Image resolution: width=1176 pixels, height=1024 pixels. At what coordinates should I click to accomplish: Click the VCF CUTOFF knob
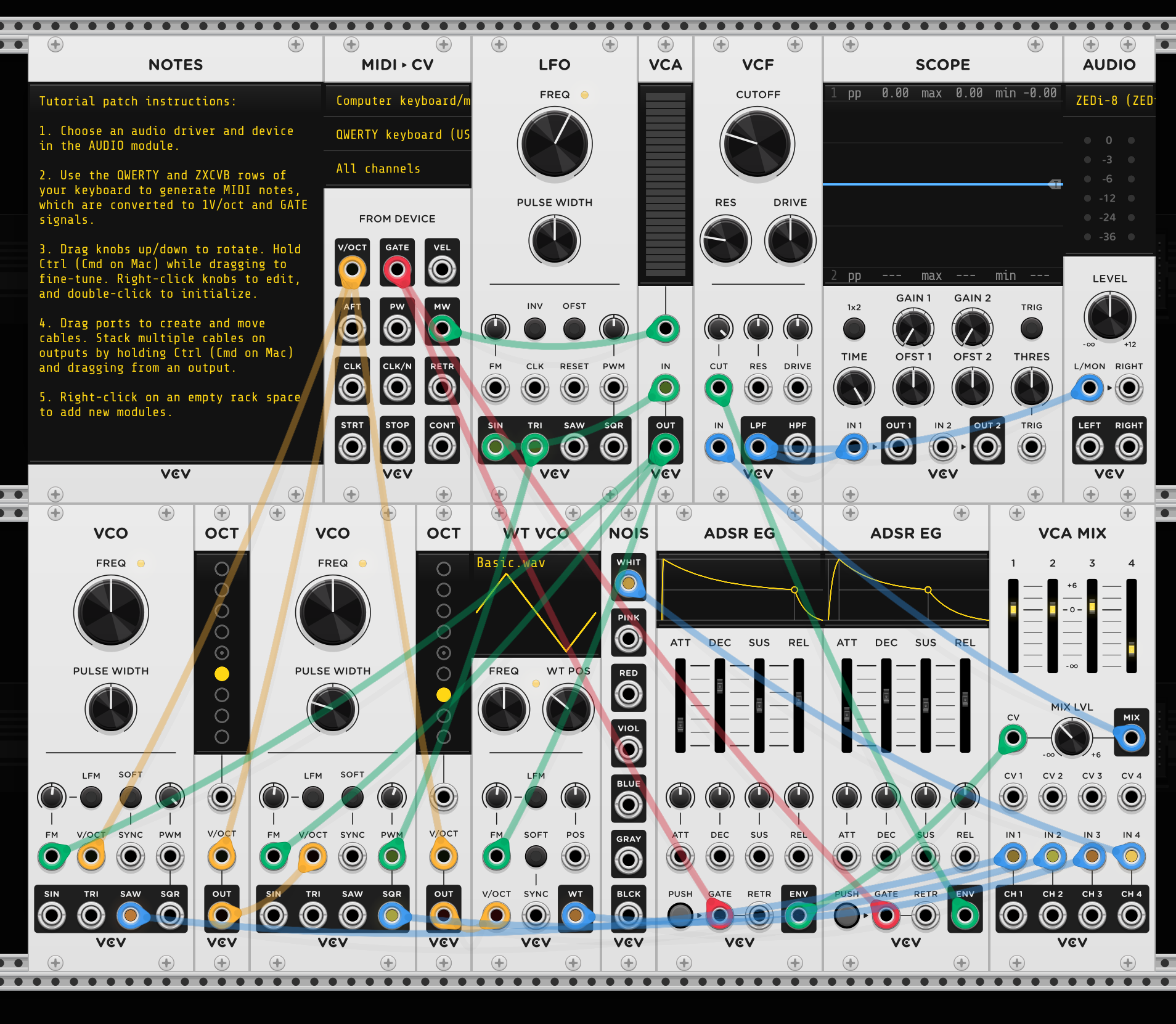[757, 144]
